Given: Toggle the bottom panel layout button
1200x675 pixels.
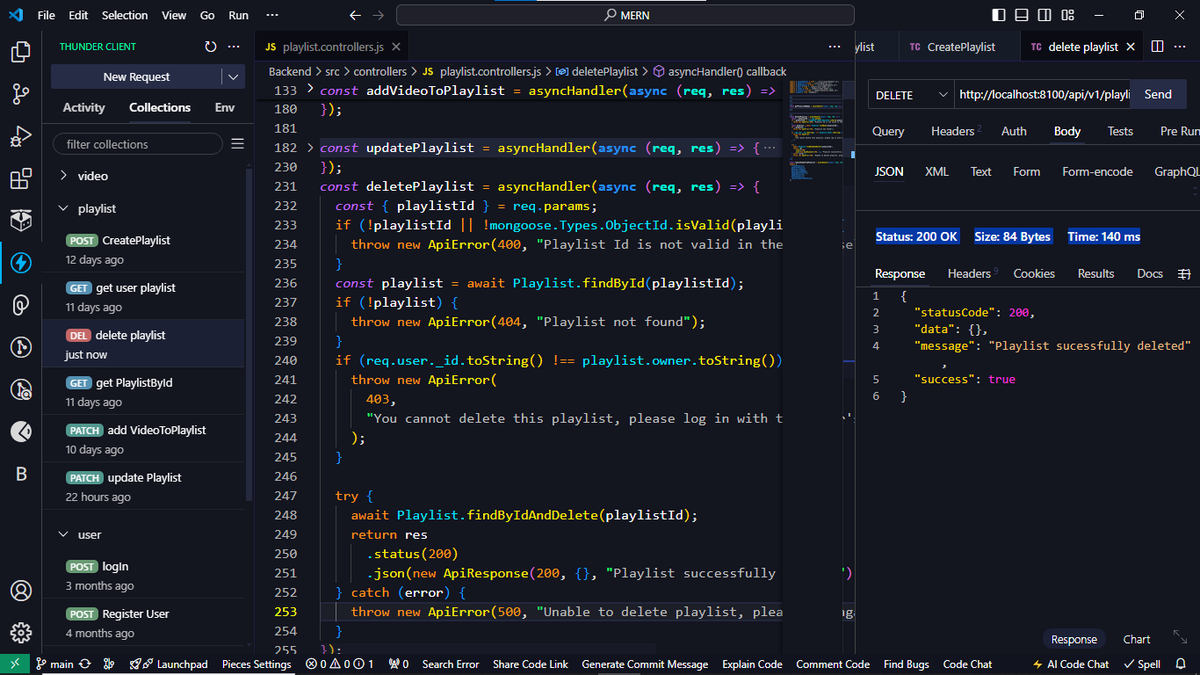Looking at the screenshot, I should tap(1022, 15).
